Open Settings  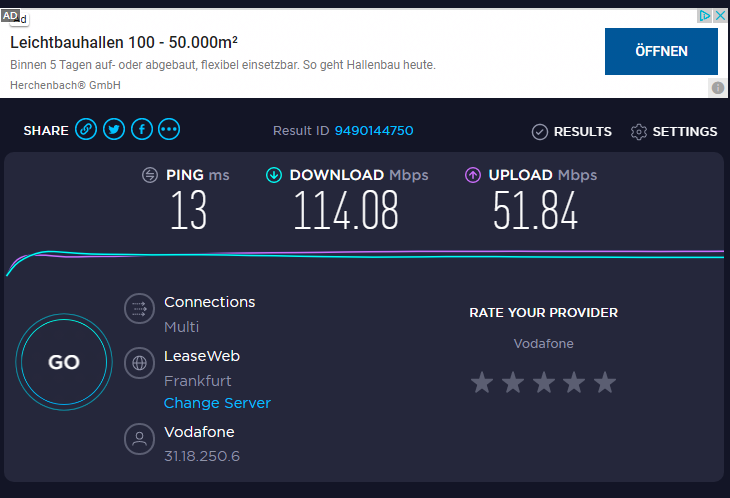click(674, 131)
